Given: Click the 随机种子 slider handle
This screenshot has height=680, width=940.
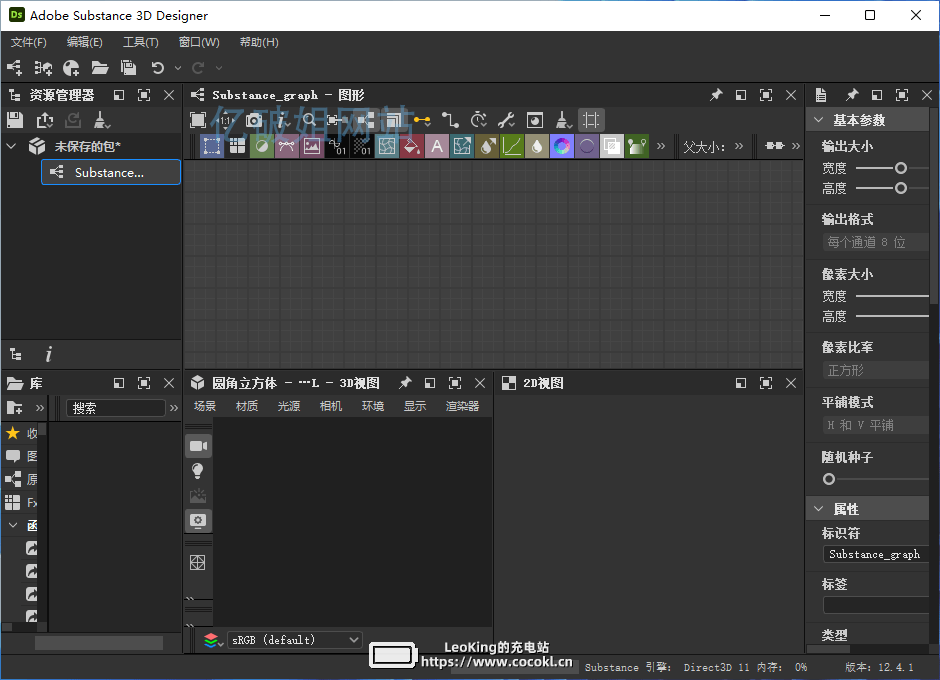Looking at the screenshot, I should [x=828, y=479].
